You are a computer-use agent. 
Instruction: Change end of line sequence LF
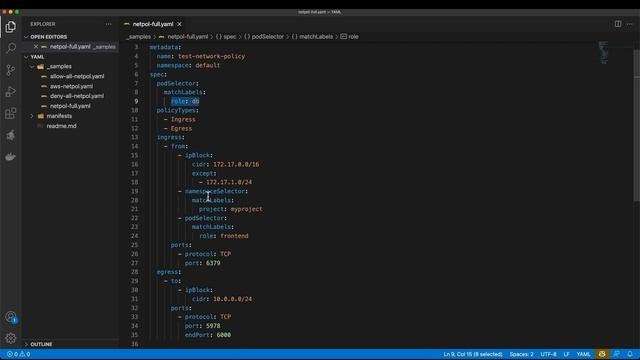pyautogui.click(x=566, y=354)
